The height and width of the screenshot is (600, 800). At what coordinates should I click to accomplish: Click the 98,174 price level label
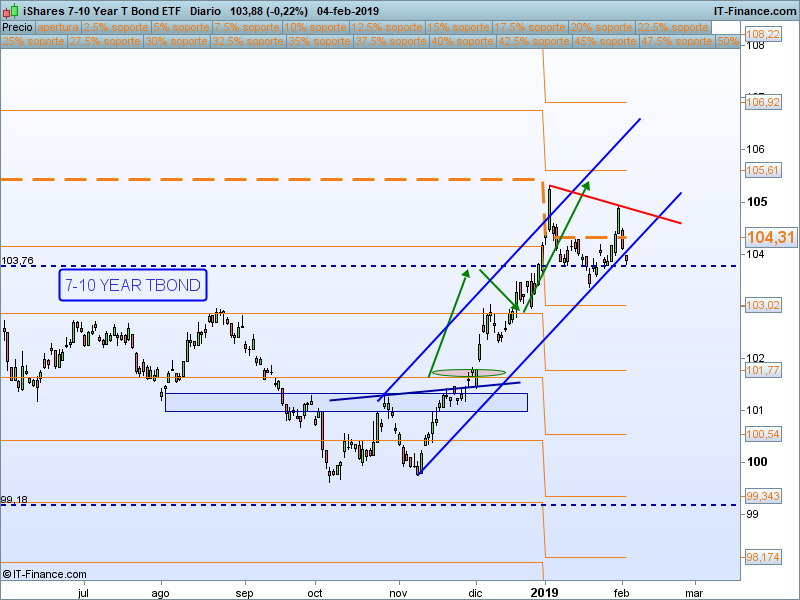(x=762, y=557)
